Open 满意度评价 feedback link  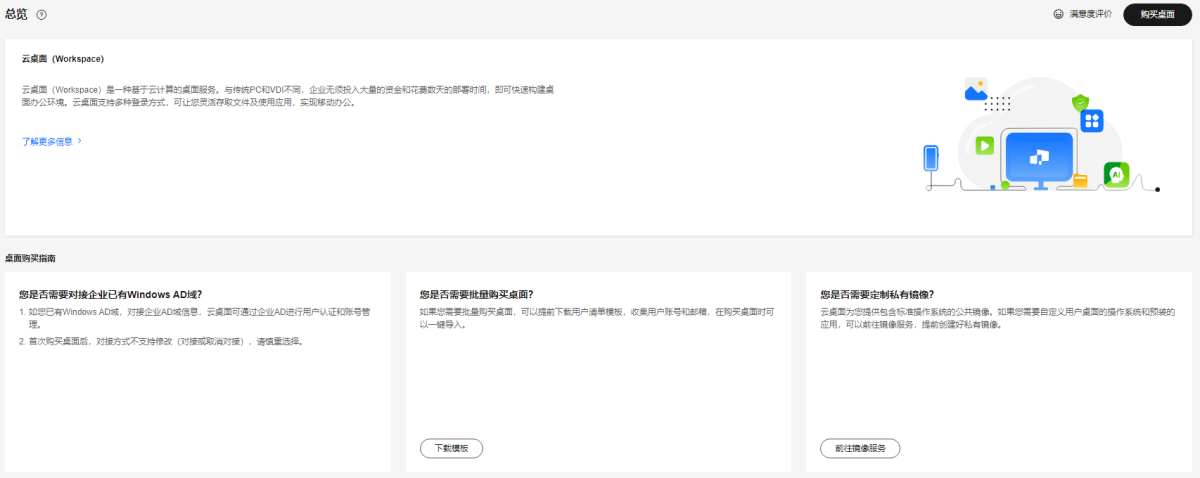tap(1090, 15)
